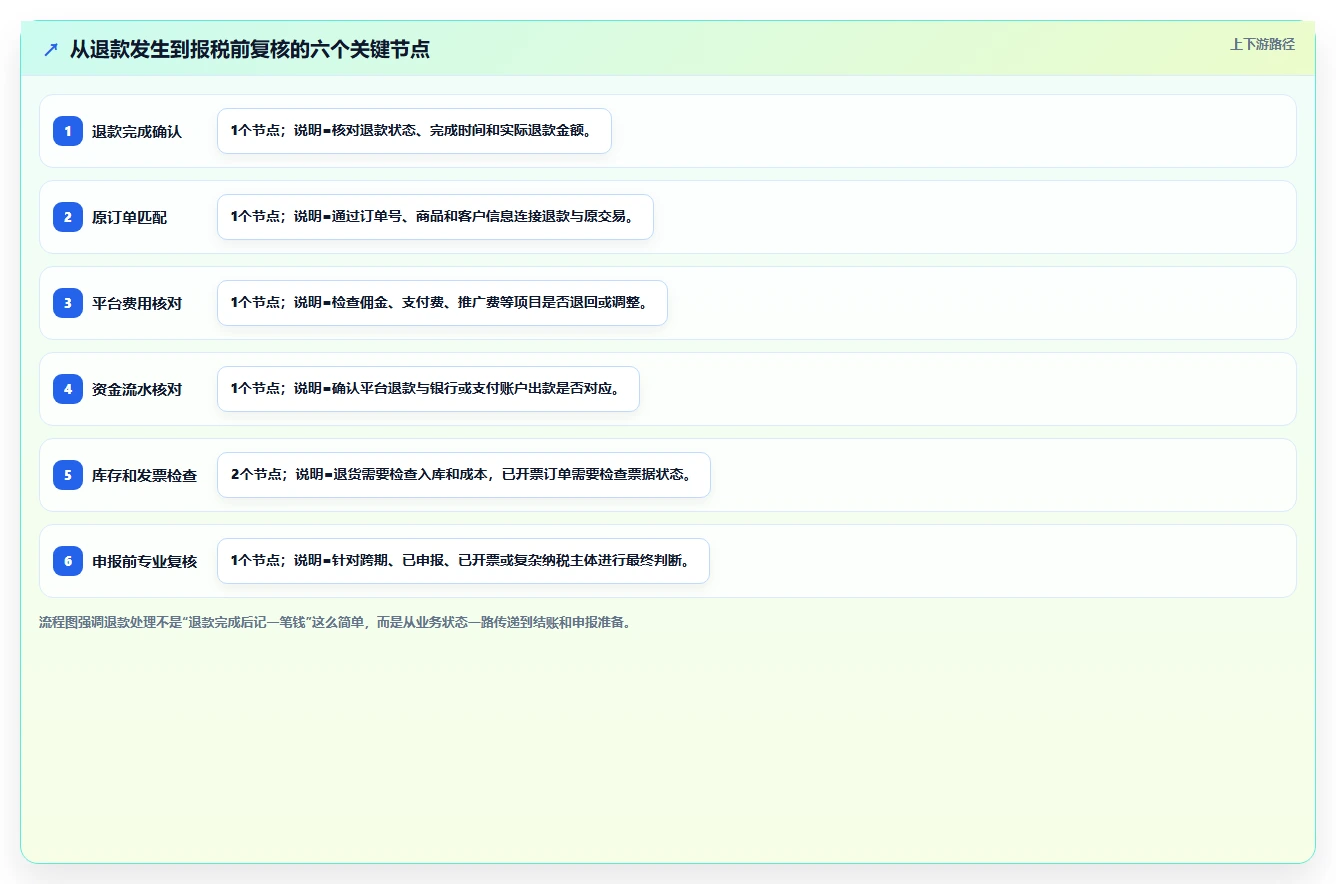Select the 申报前专业复核 step label
1336x884 pixels.
point(145,561)
